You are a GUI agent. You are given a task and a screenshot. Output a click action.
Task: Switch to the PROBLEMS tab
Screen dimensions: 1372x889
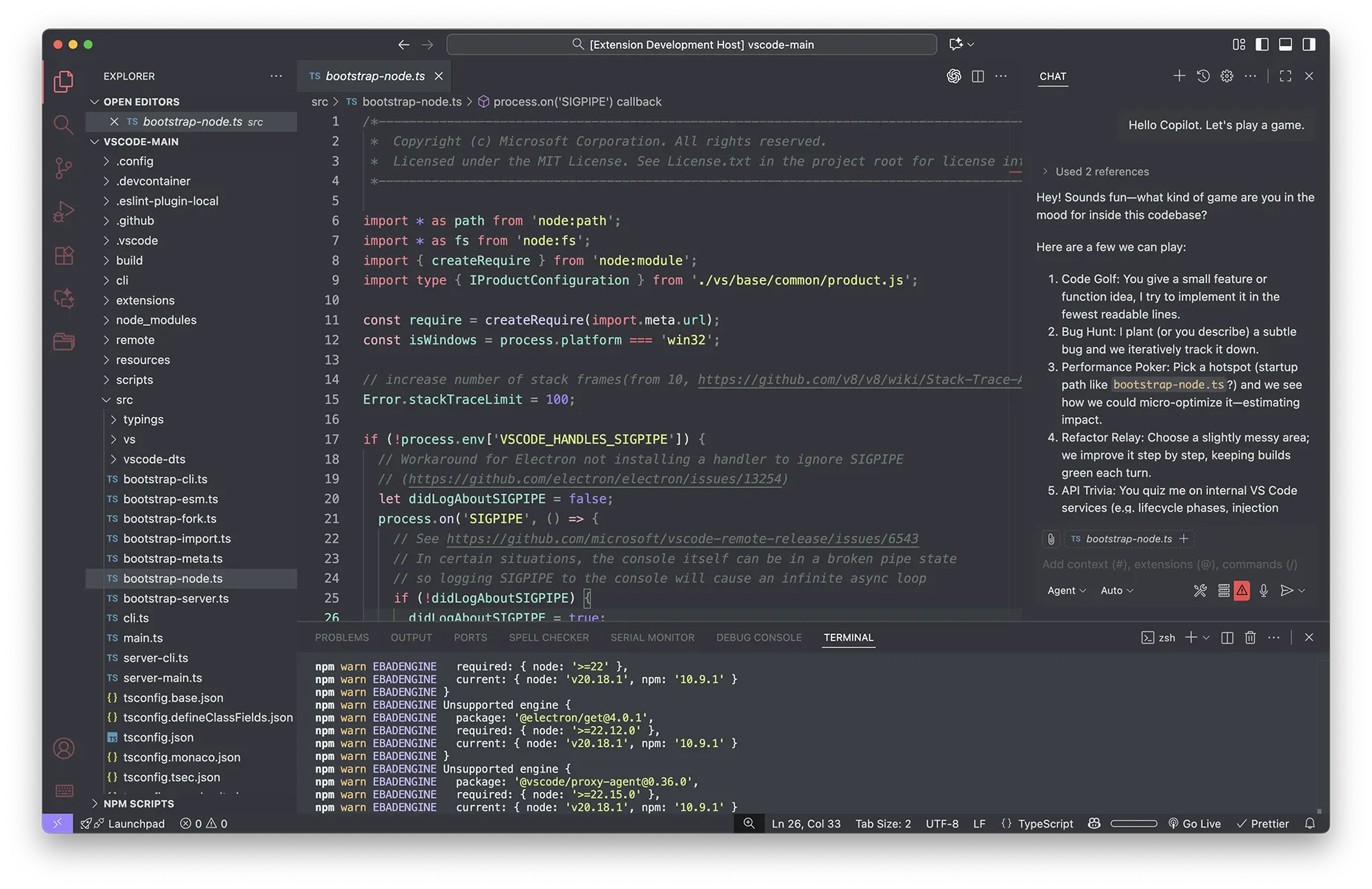click(x=342, y=637)
